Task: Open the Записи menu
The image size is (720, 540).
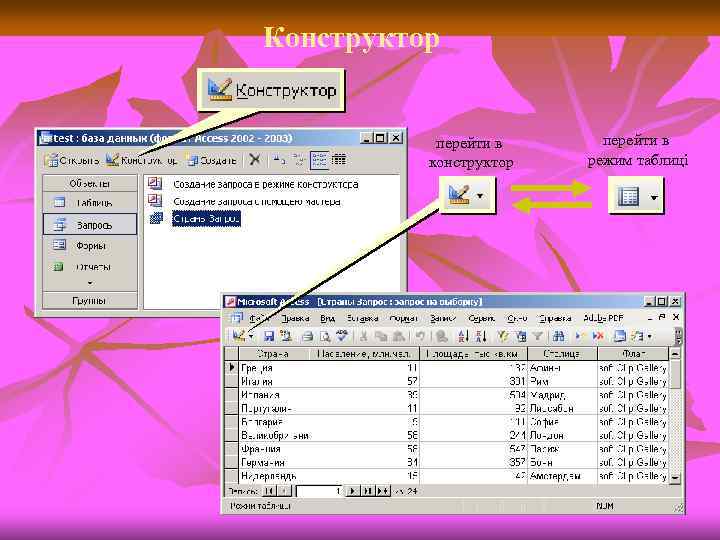Action: (443, 318)
